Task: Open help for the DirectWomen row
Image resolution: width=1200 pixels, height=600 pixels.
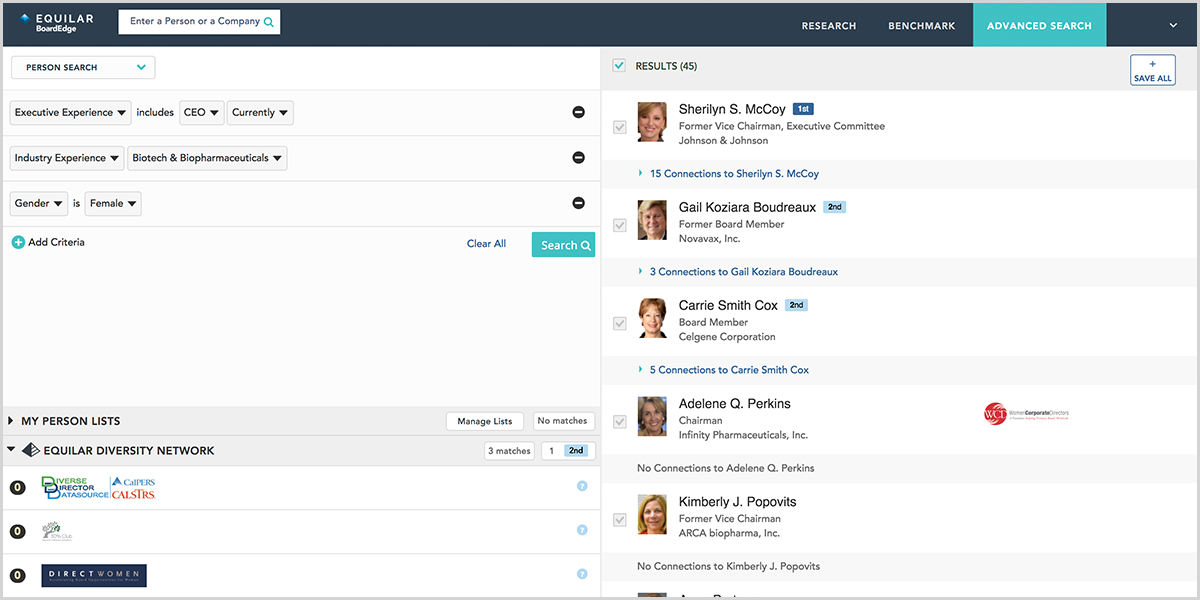Action: [582, 574]
